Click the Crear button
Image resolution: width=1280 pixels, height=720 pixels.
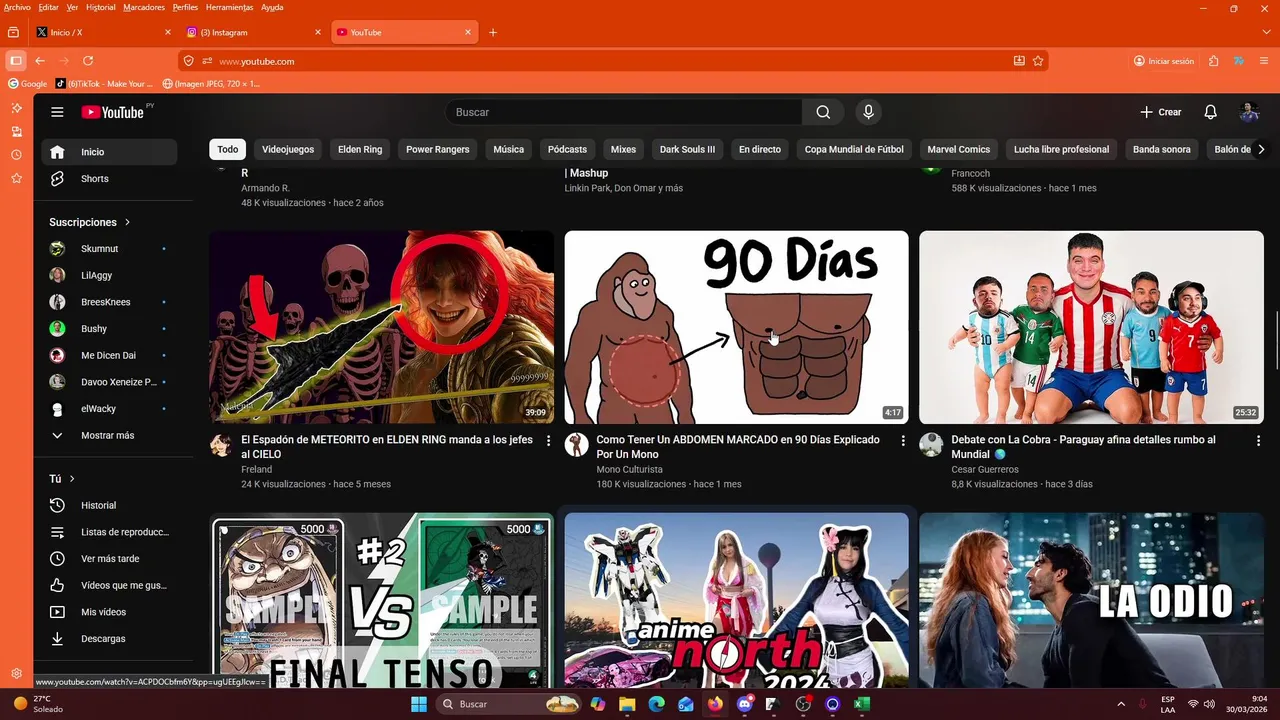pos(1160,112)
